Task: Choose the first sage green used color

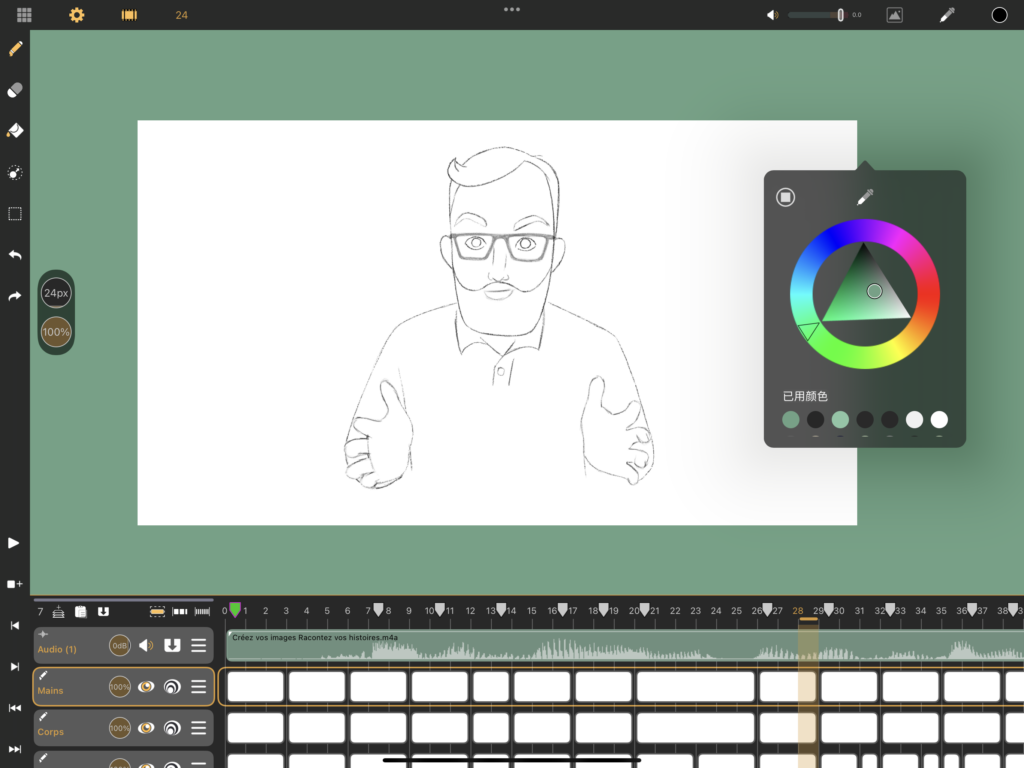Action: 791,419
